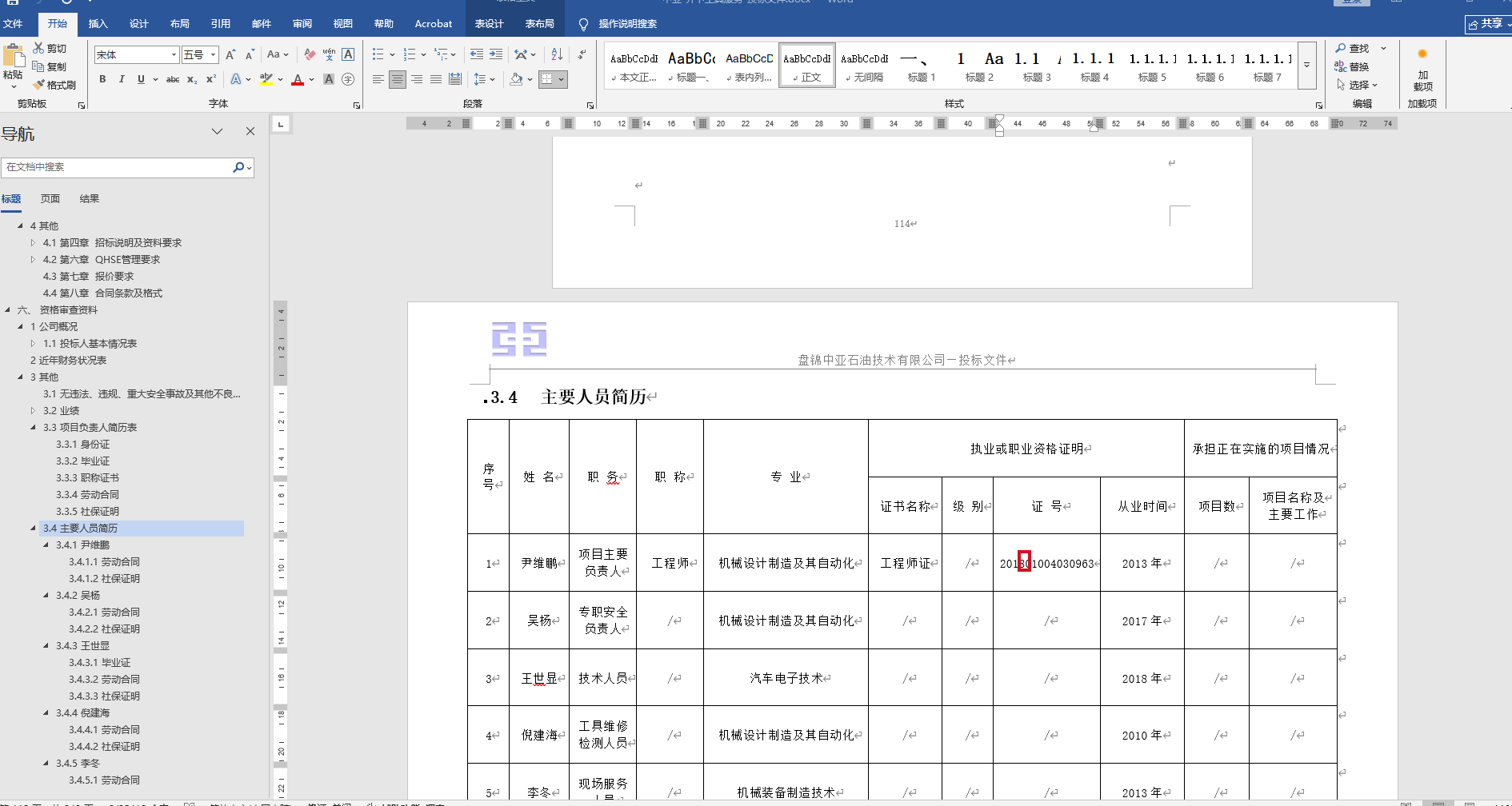Switch to the 页面 navigation tab
Viewport: 1512px width, 806px height.
50,198
